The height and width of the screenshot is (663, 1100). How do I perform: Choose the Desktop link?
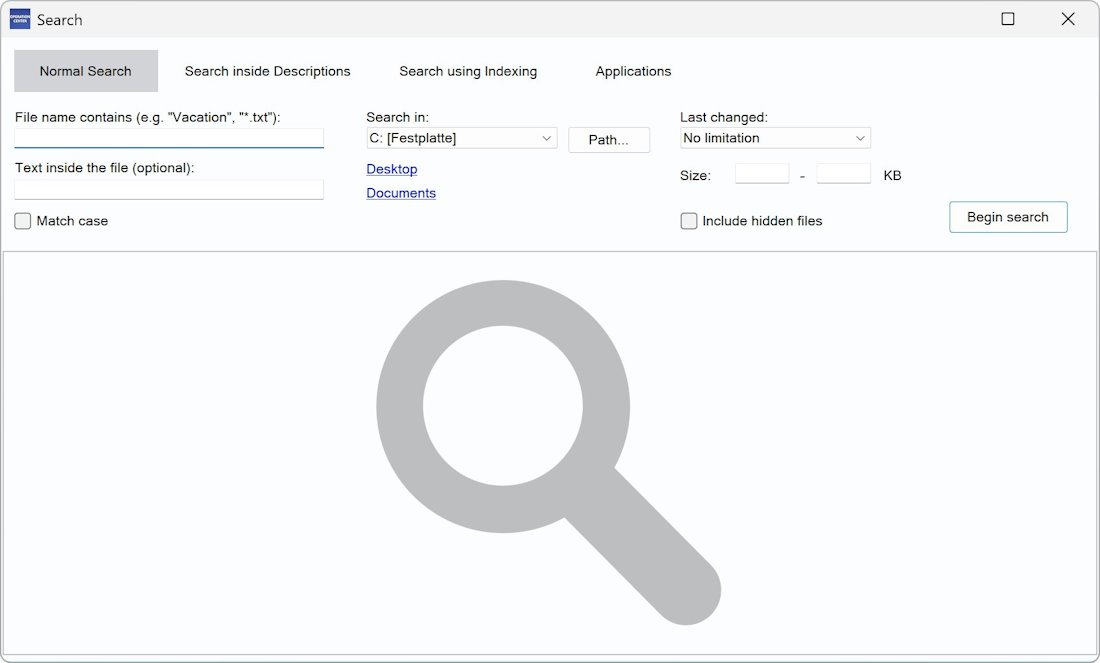coord(392,169)
